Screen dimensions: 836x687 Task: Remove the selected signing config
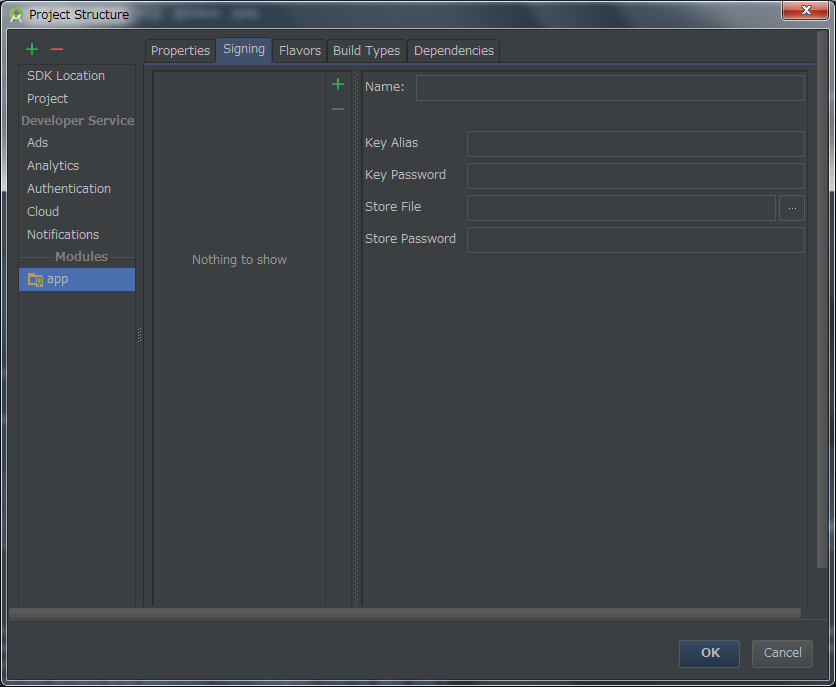pyautogui.click(x=338, y=109)
